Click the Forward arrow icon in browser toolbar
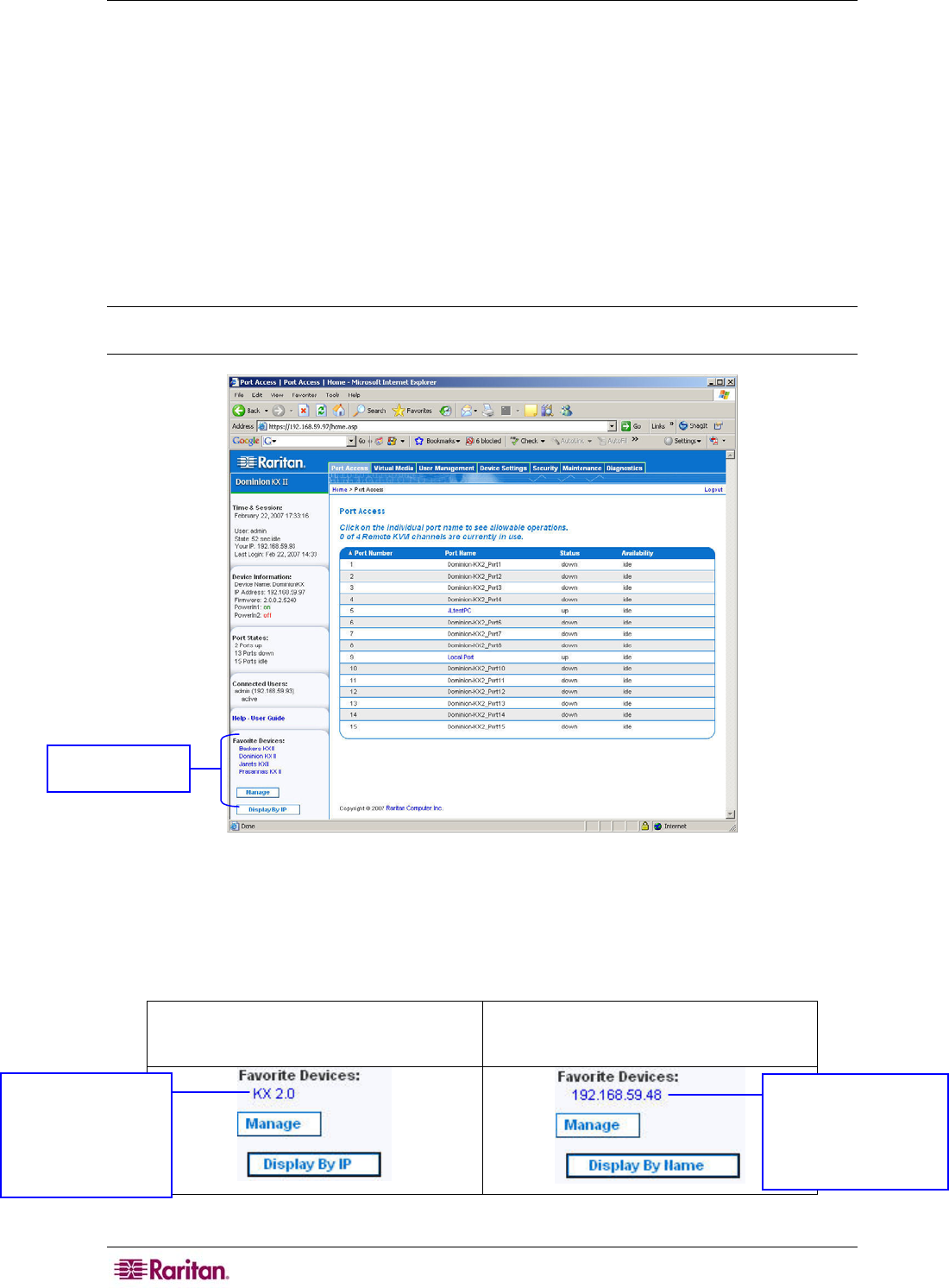 coord(279,411)
